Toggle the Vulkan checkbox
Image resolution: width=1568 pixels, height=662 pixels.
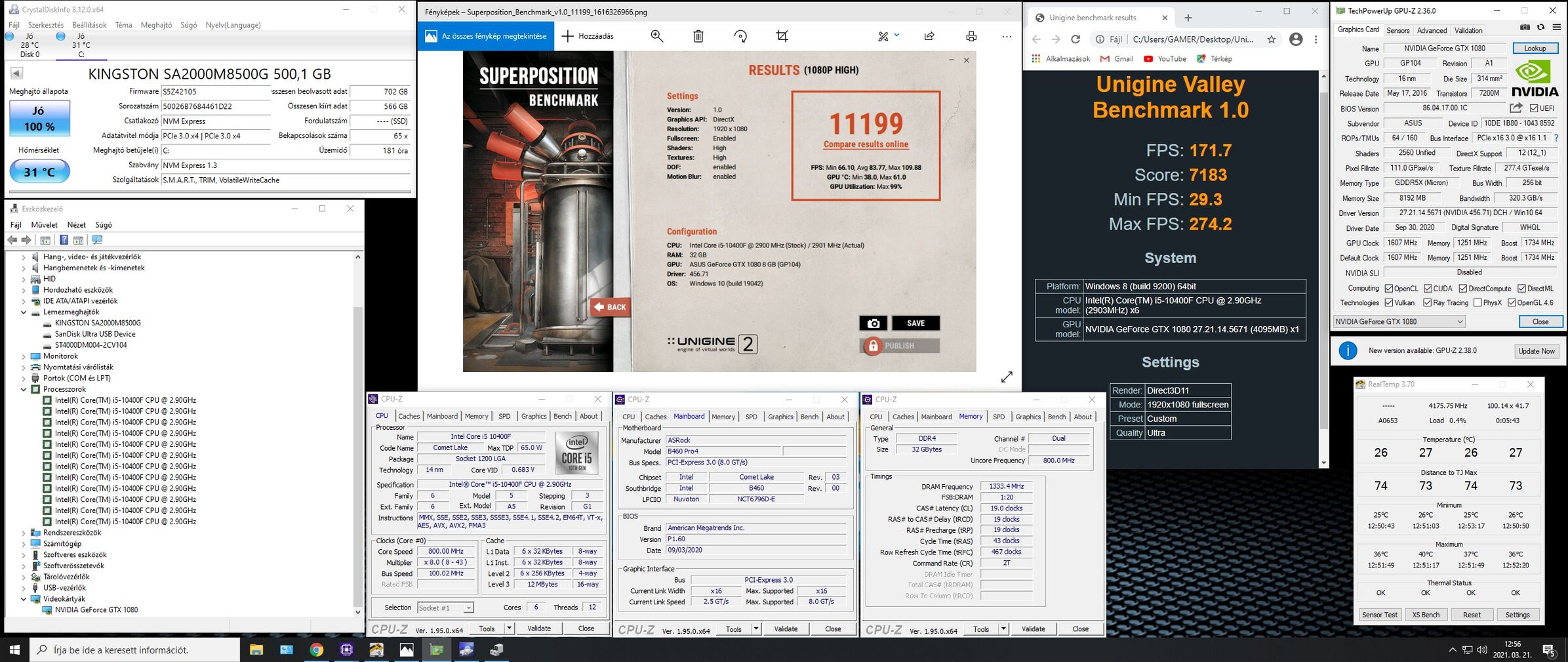pyautogui.click(x=1388, y=303)
